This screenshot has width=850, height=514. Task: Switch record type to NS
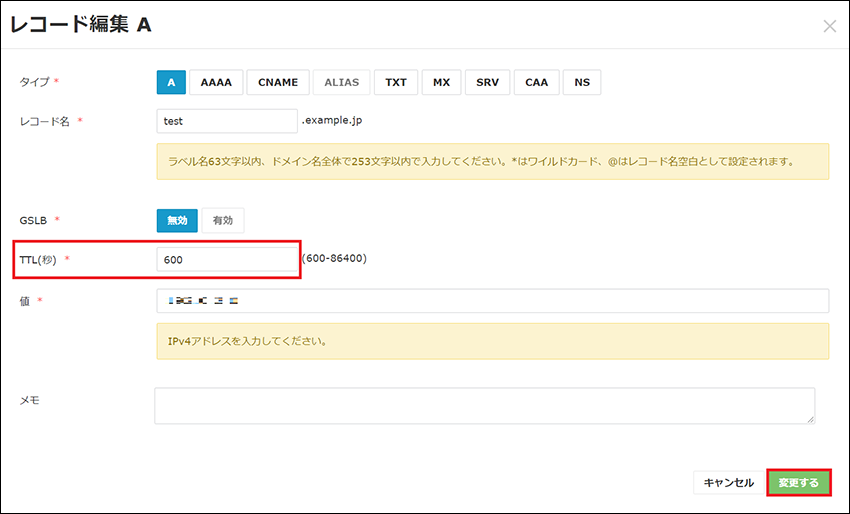(x=582, y=82)
